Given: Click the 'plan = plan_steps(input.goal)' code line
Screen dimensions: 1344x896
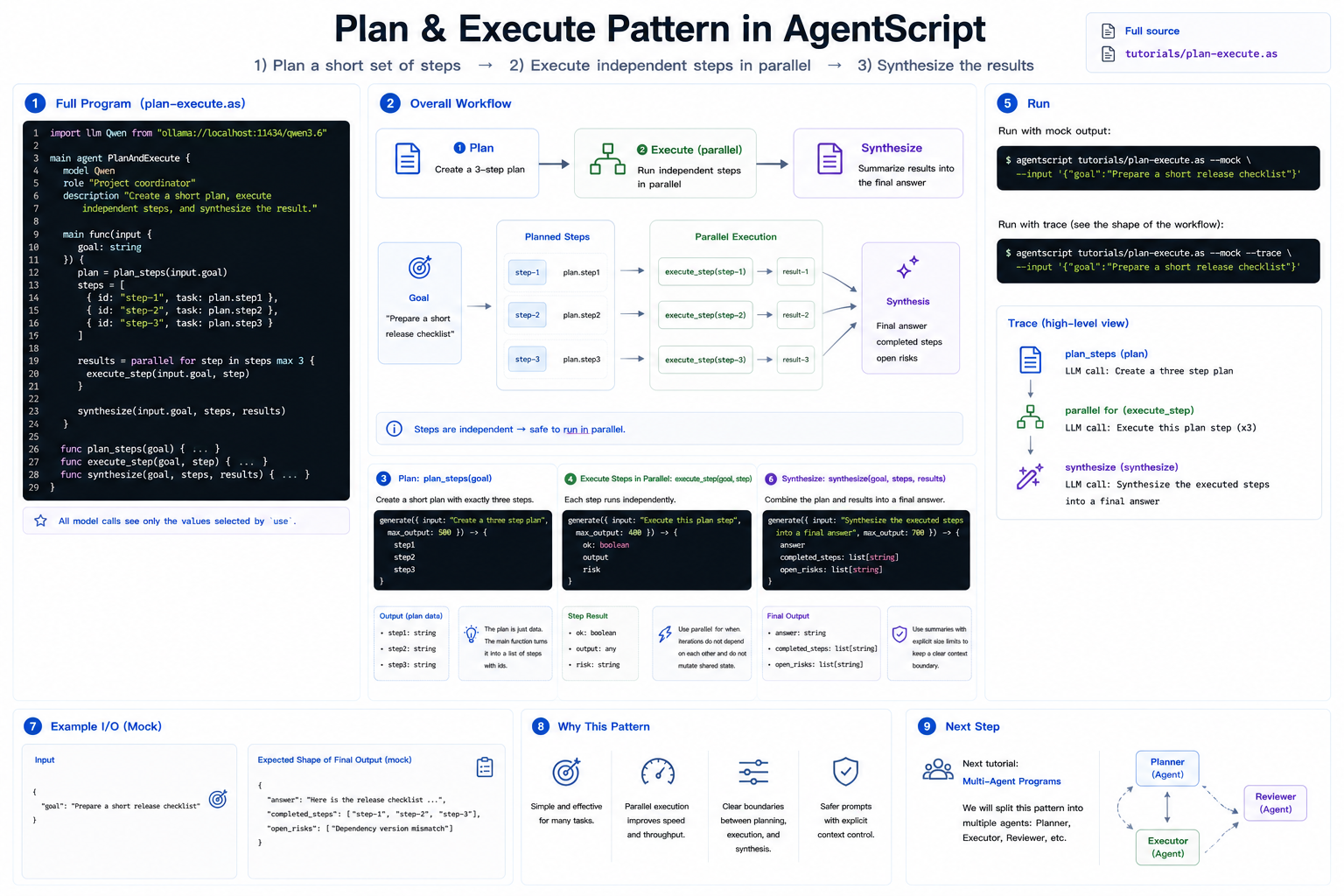Looking at the screenshot, I should [152, 272].
